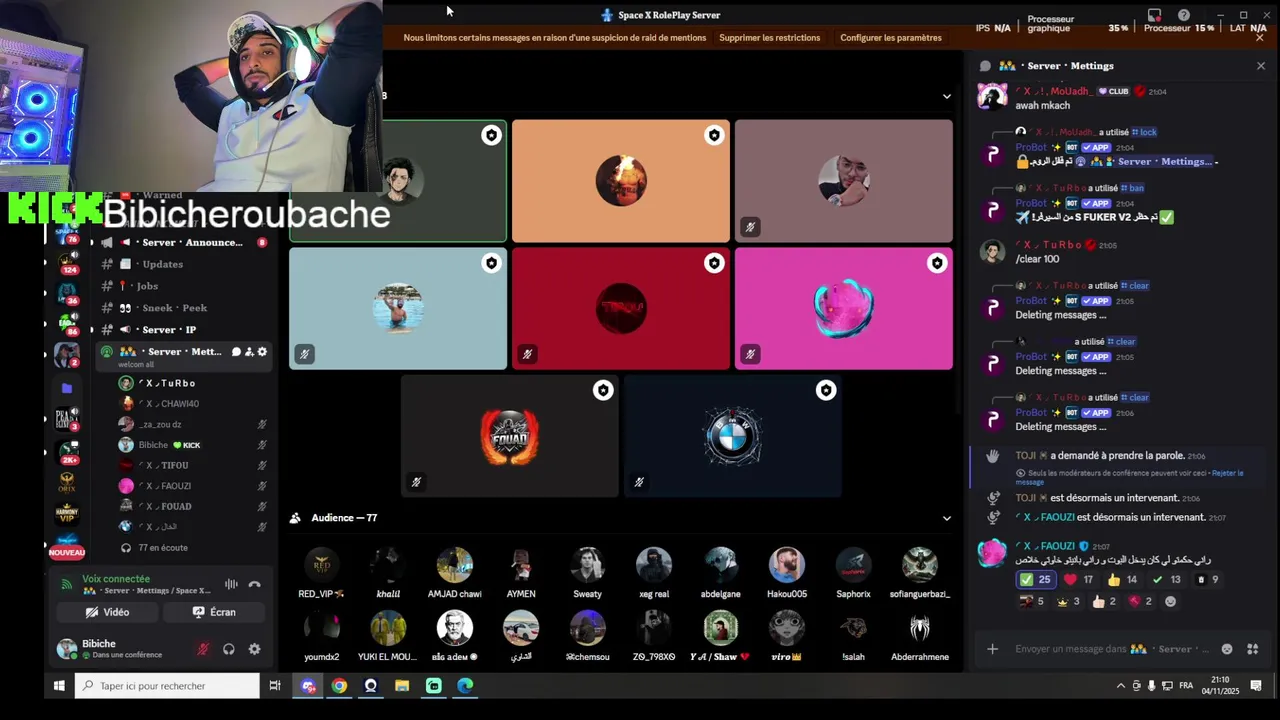Open the help question mark icon
Screen dimensions: 1280x720
pyautogui.click(x=1184, y=15)
